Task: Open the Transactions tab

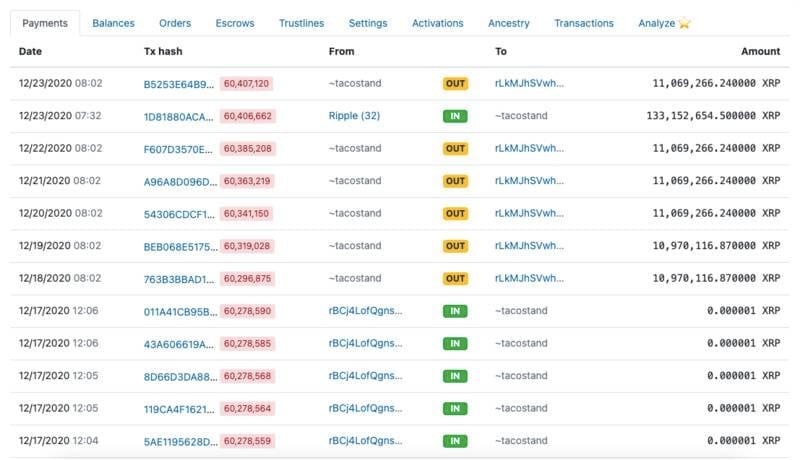Action: (x=584, y=23)
